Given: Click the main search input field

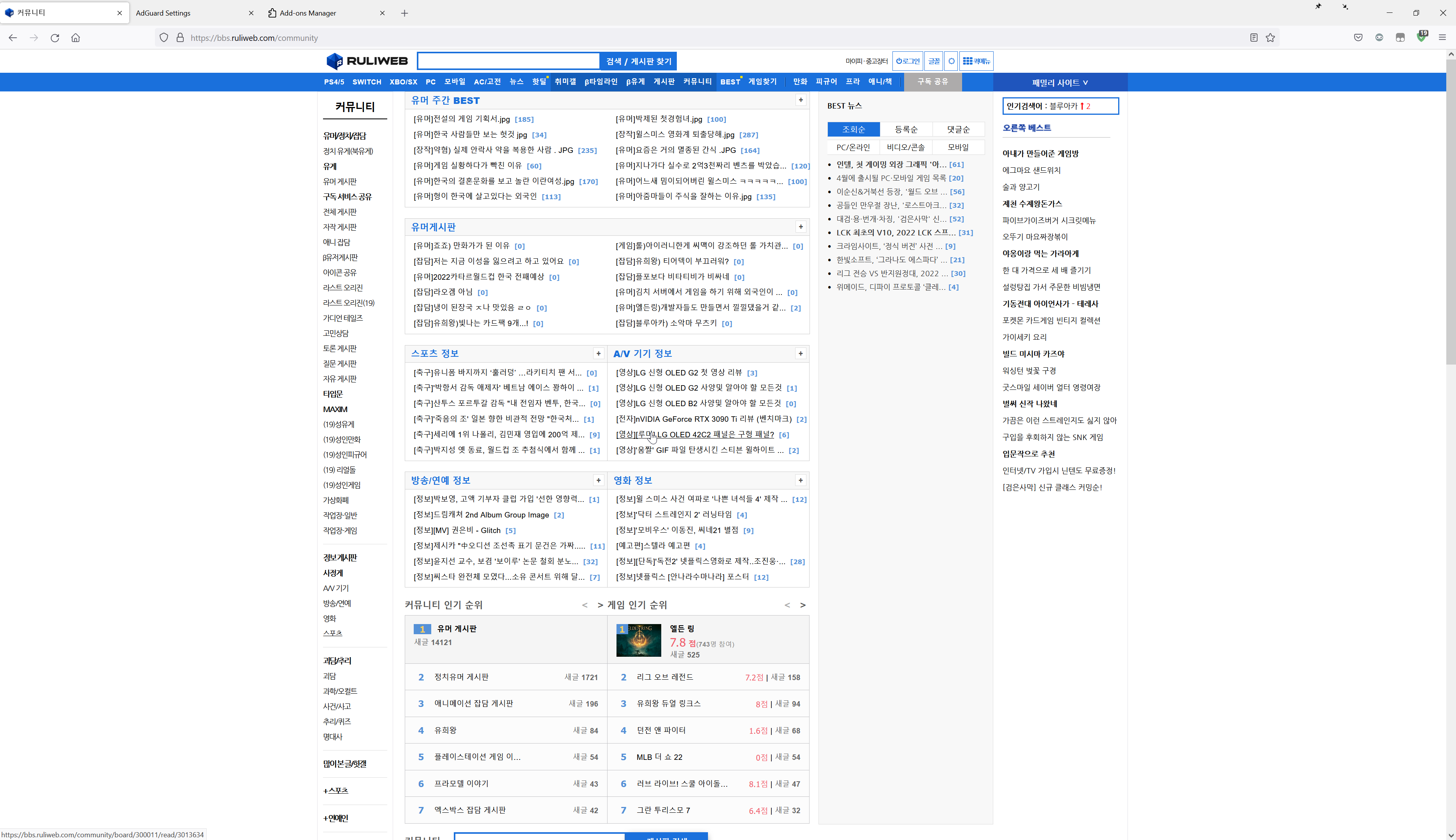Looking at the screenshot, I should (508, 61).
